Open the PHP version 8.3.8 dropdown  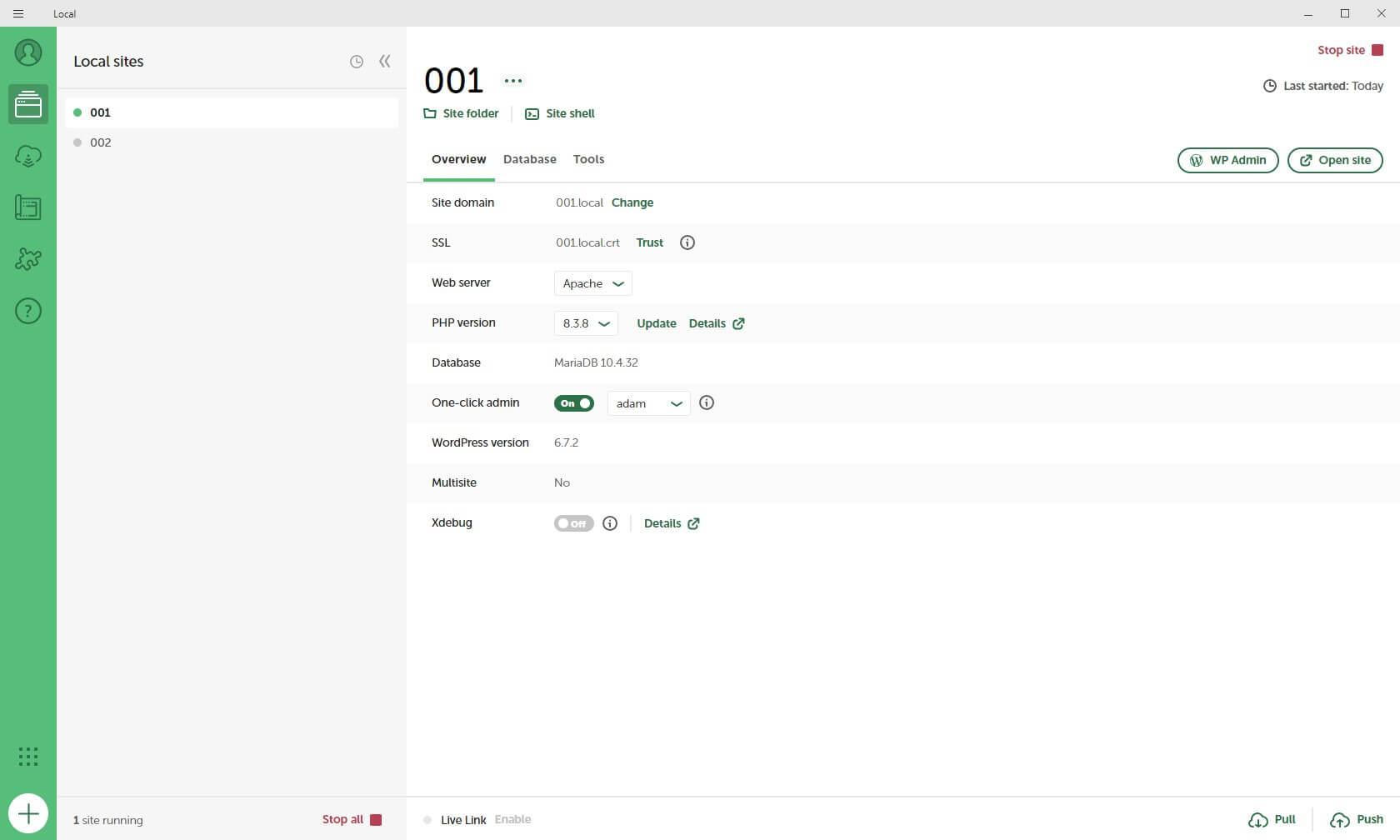point(586,323)
